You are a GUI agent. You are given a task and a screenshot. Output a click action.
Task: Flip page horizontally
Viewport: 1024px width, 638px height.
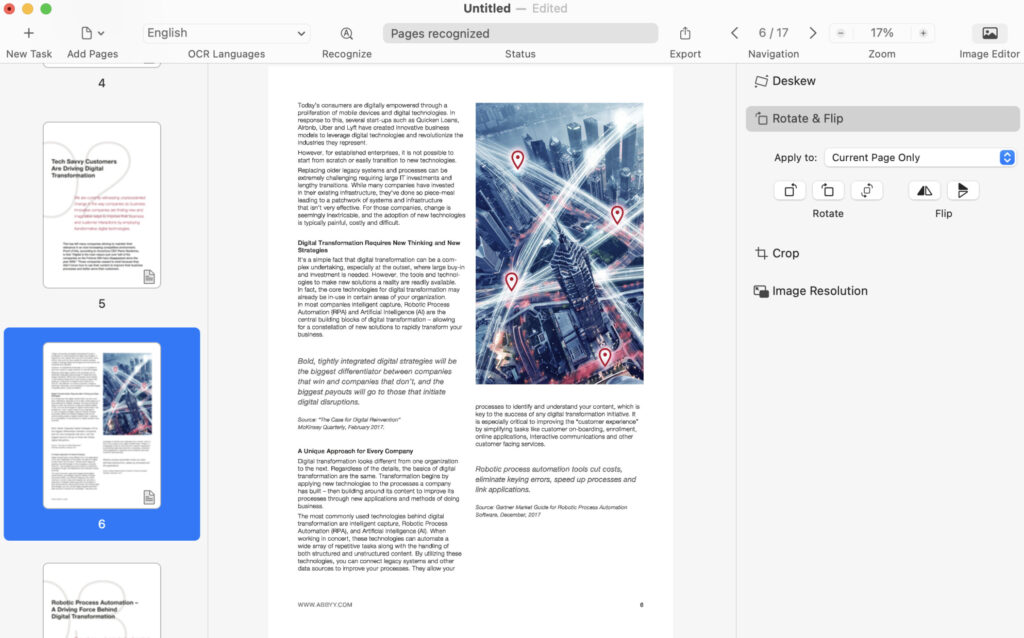(924, 190)
